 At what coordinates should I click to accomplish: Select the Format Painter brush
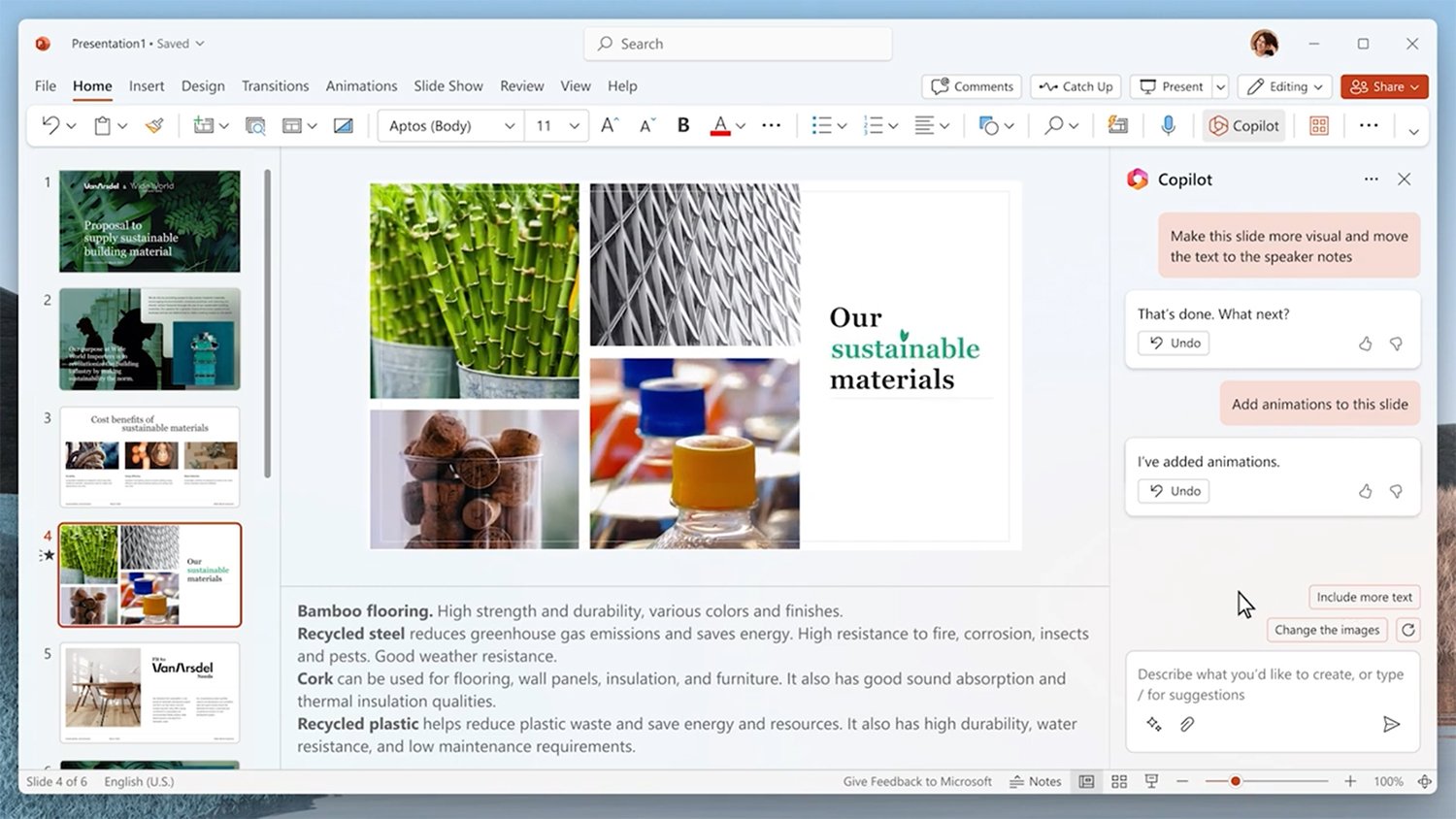click(154, 125)
